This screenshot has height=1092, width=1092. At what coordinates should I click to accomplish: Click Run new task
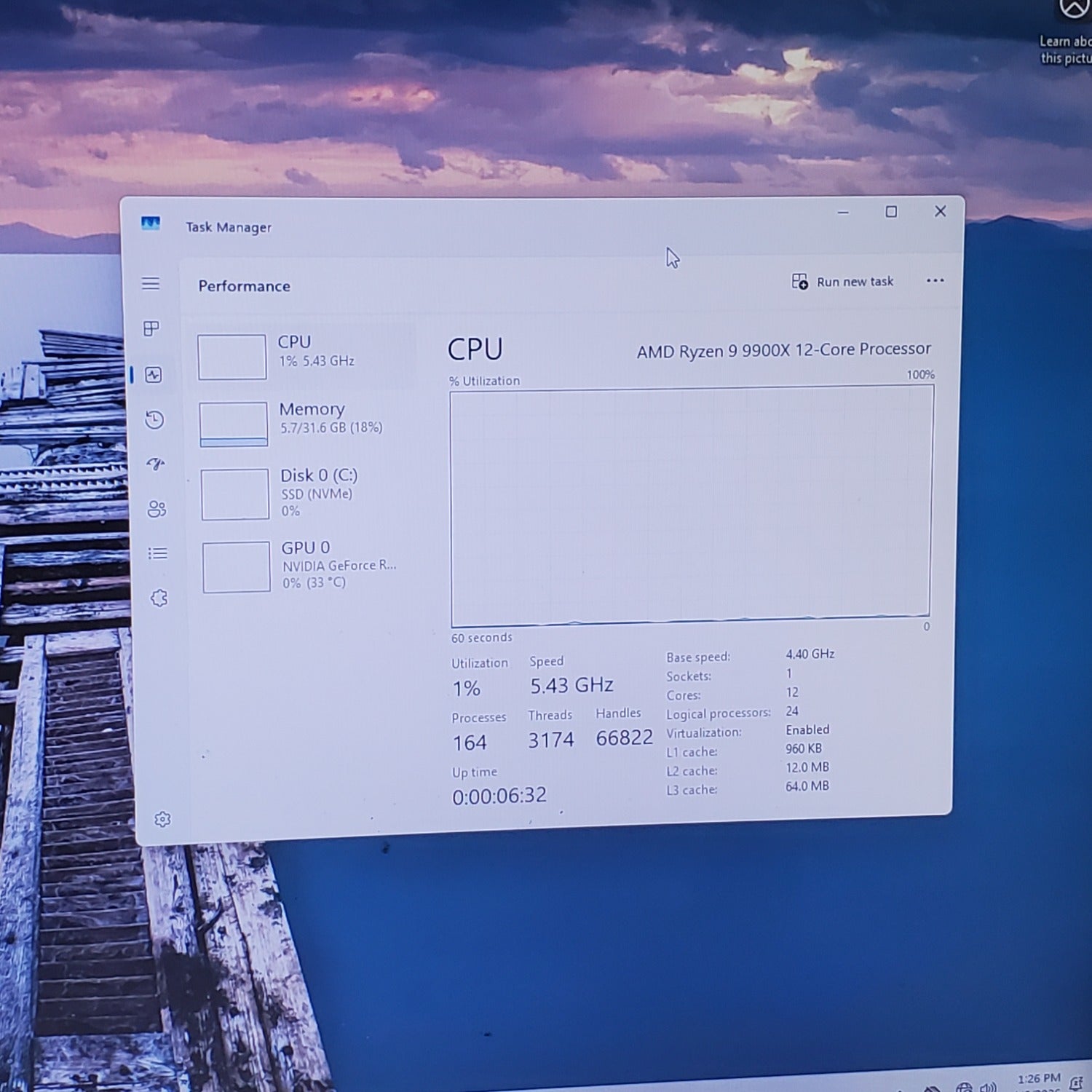(842, 282)
